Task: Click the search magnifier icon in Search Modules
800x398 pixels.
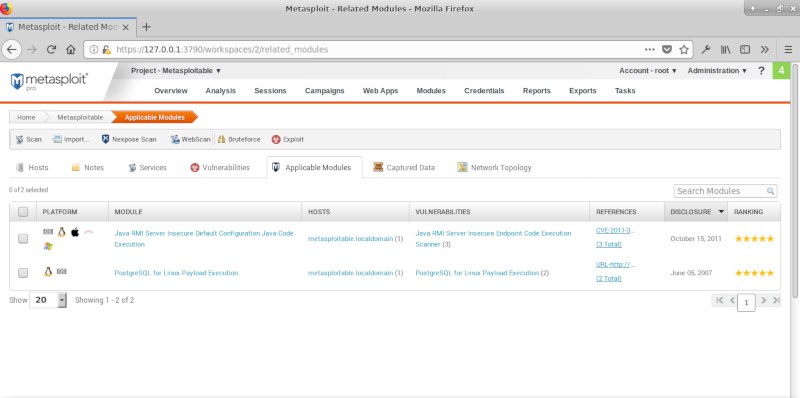Action: pos(770,191)
